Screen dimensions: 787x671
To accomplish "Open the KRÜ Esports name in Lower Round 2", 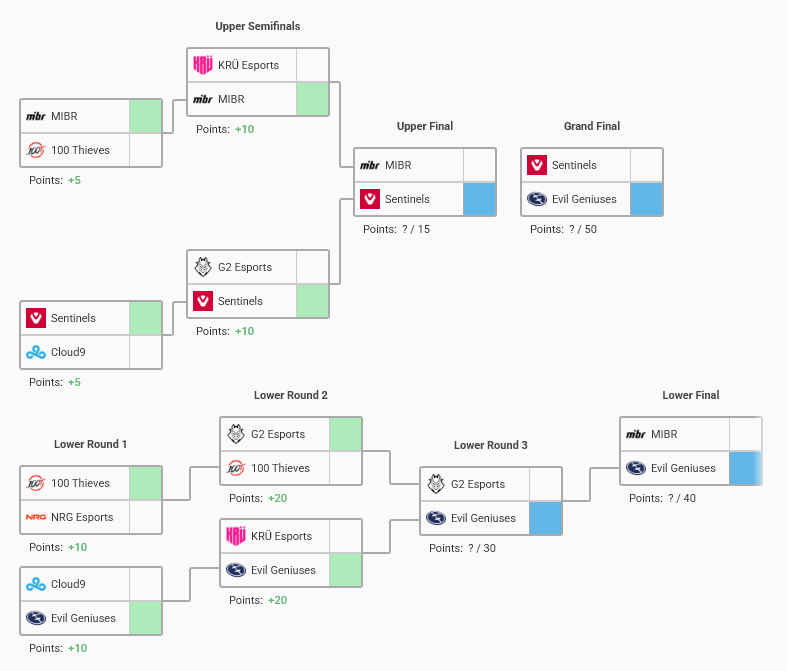I will [x=281, y=537].
